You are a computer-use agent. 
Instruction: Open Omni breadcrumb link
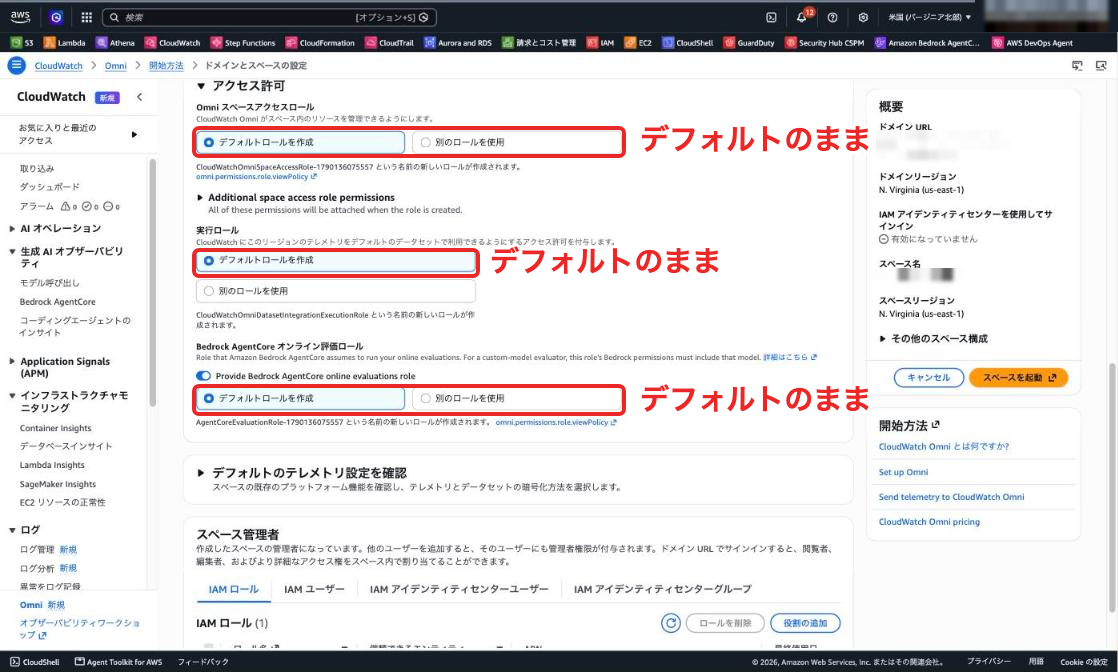pos(116,66)
